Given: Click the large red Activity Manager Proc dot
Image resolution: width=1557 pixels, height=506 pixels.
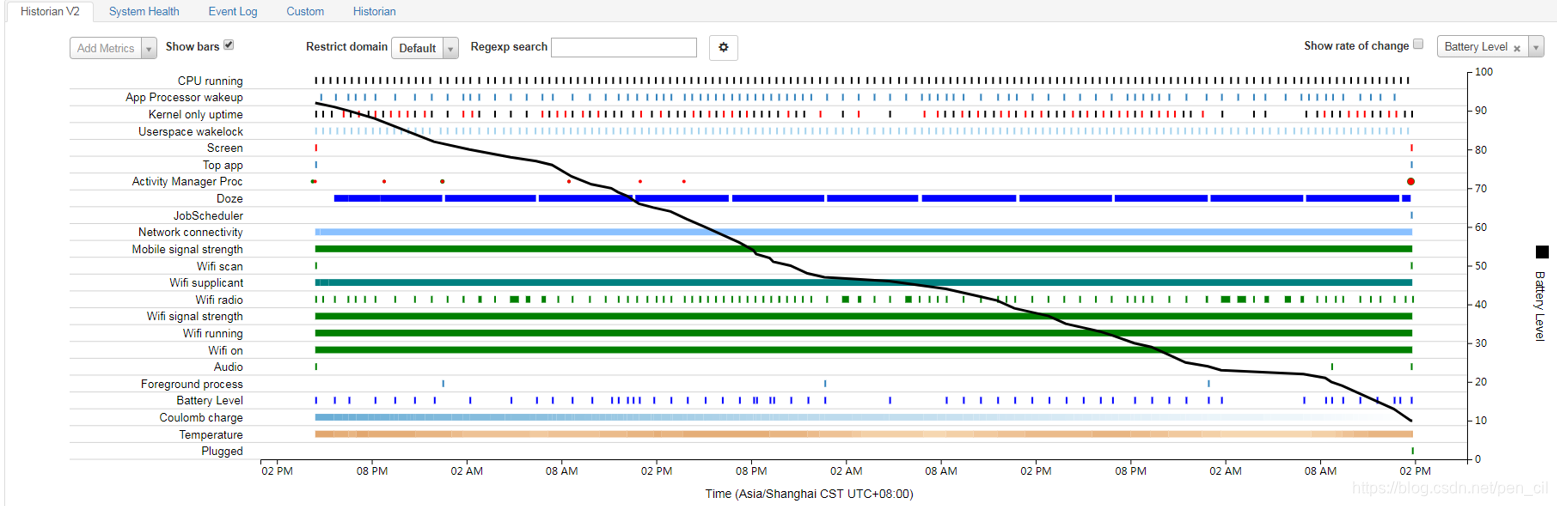Looking at the screenshot, I should pos(1410,181).
